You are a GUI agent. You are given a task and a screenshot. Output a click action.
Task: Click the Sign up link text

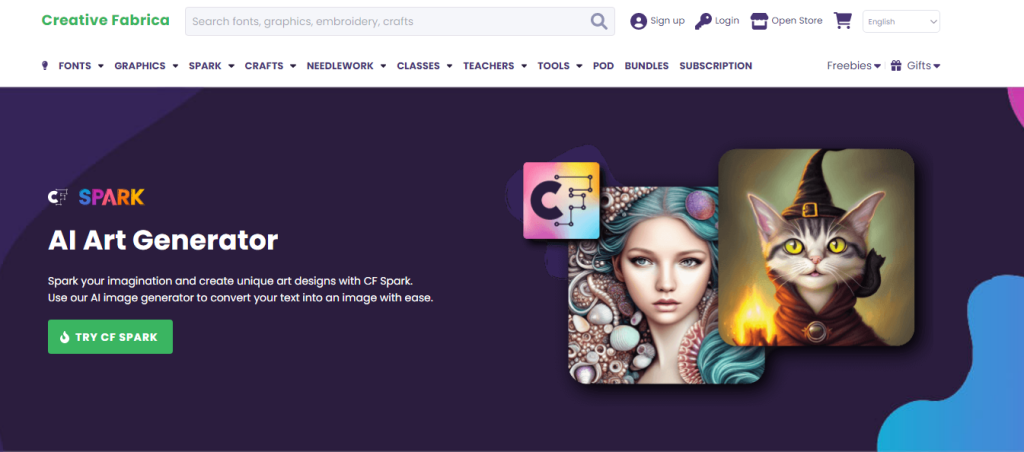pos(667,21)
